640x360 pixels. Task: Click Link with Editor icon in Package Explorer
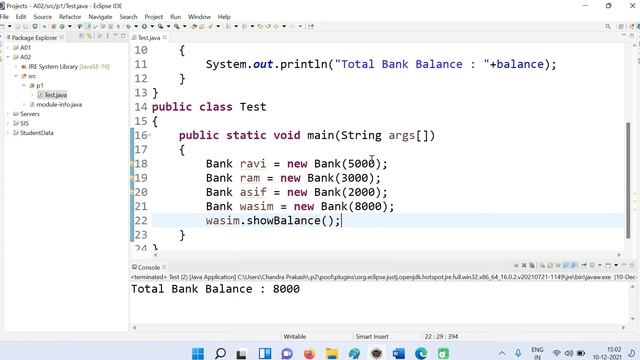click(89, 37)
